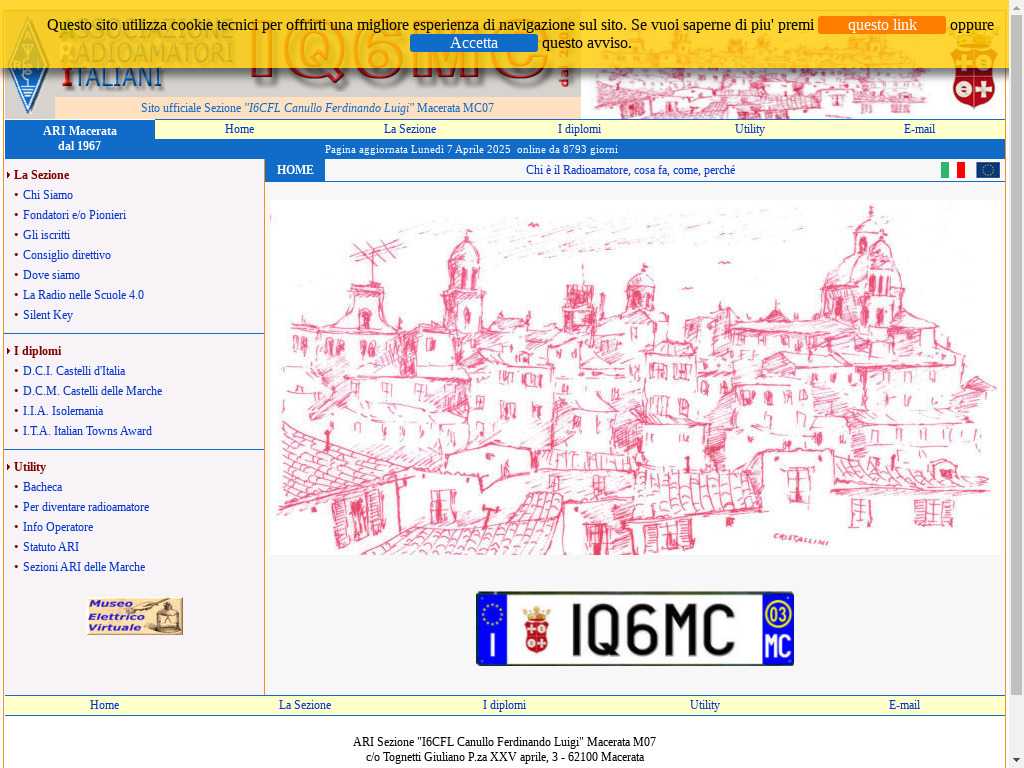Open Utility in top navigation
The width and height of the screenshot is (1024, 768).
pyautogui.click(x=750, y=129)
